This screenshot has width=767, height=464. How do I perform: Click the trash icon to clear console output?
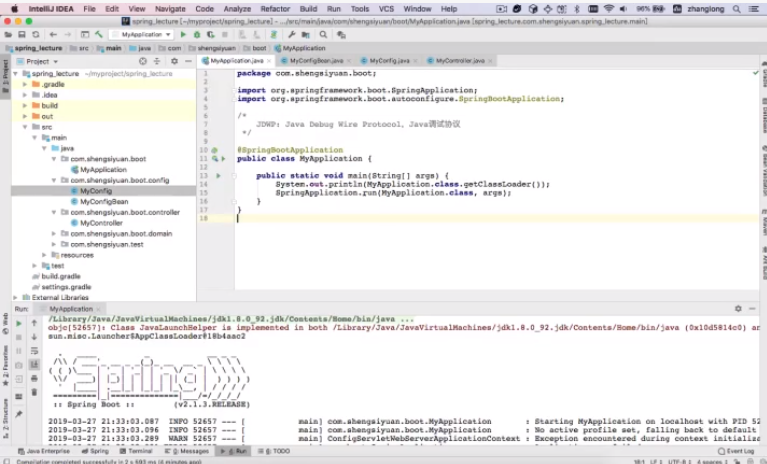point(34,395)
